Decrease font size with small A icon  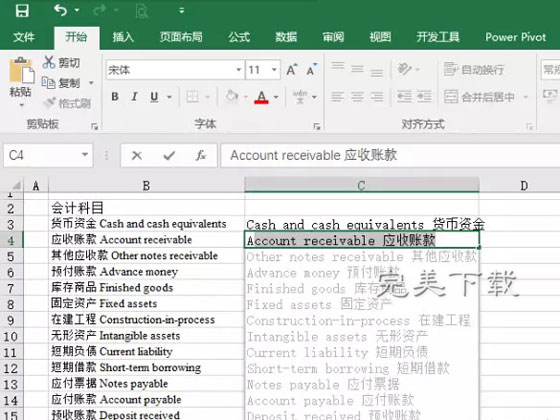[312, 70]
